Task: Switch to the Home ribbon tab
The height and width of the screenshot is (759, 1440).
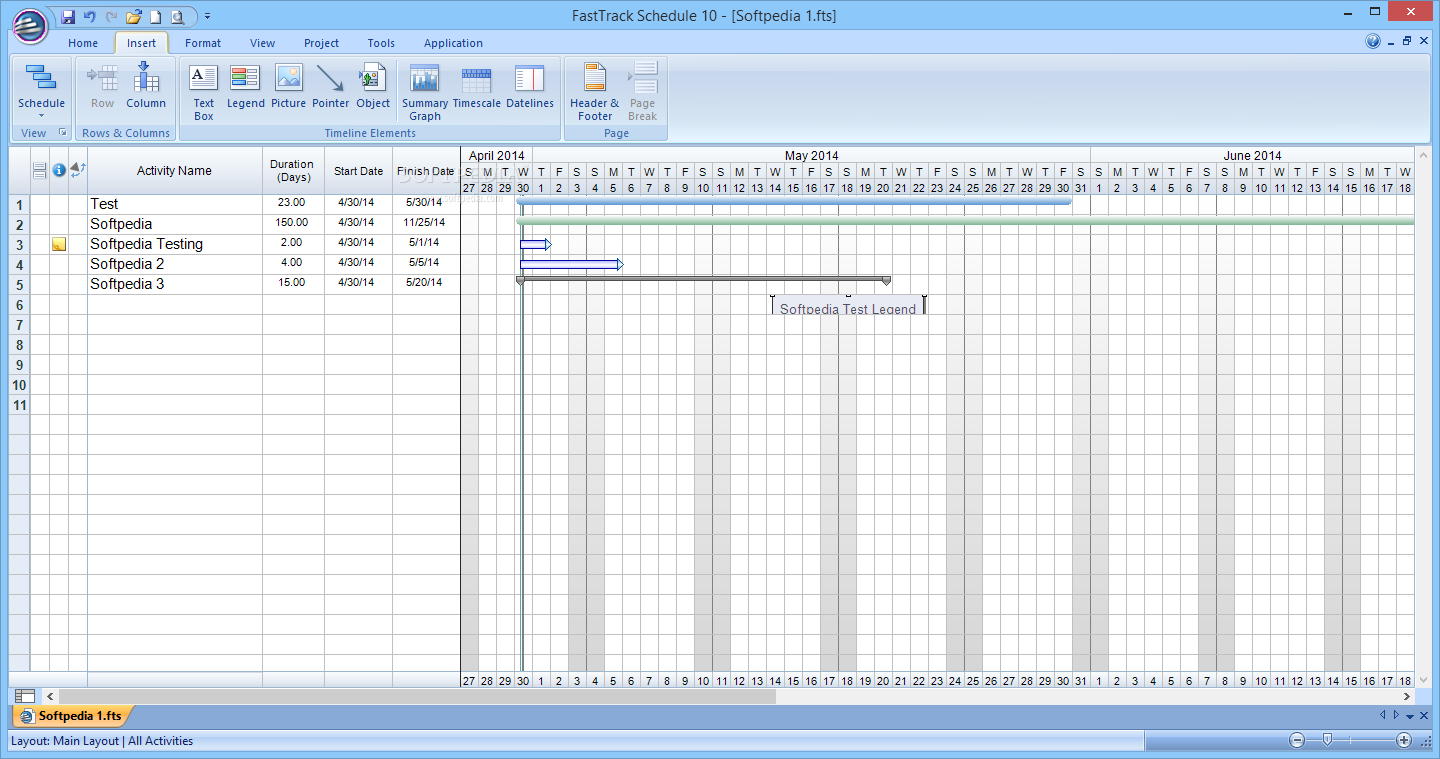Action: (83, 43)
